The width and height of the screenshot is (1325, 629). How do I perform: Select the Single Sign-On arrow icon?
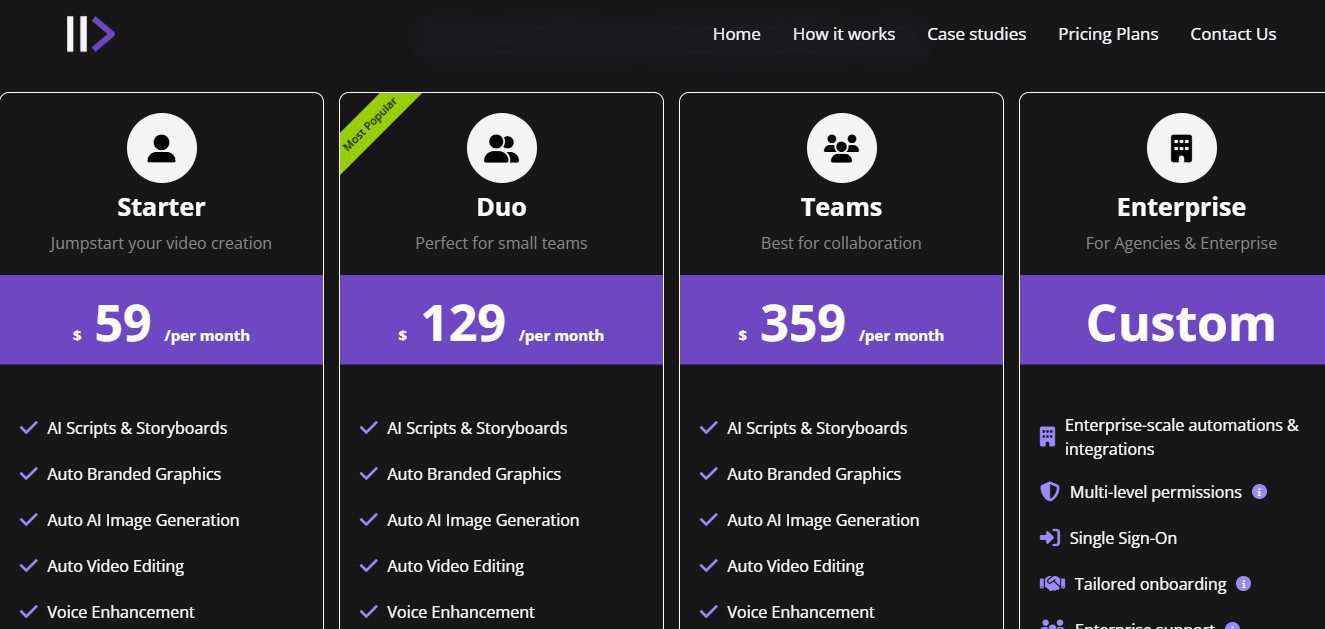[x=1049, y=537]
